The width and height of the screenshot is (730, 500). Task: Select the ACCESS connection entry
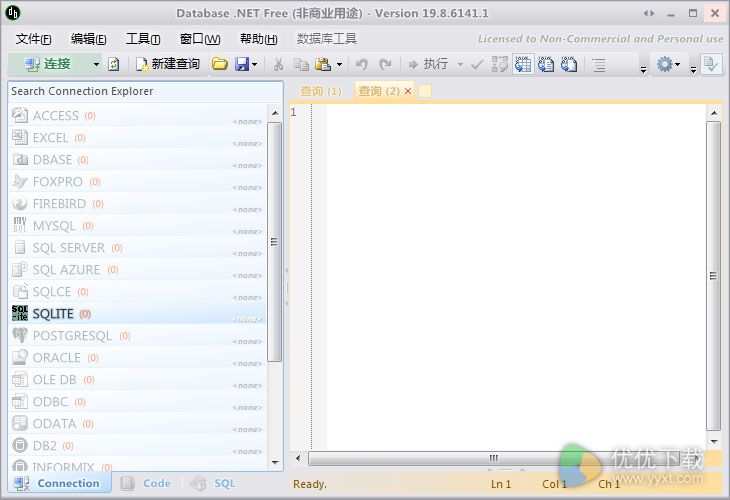pyautogui.click(x=137, y=115)
